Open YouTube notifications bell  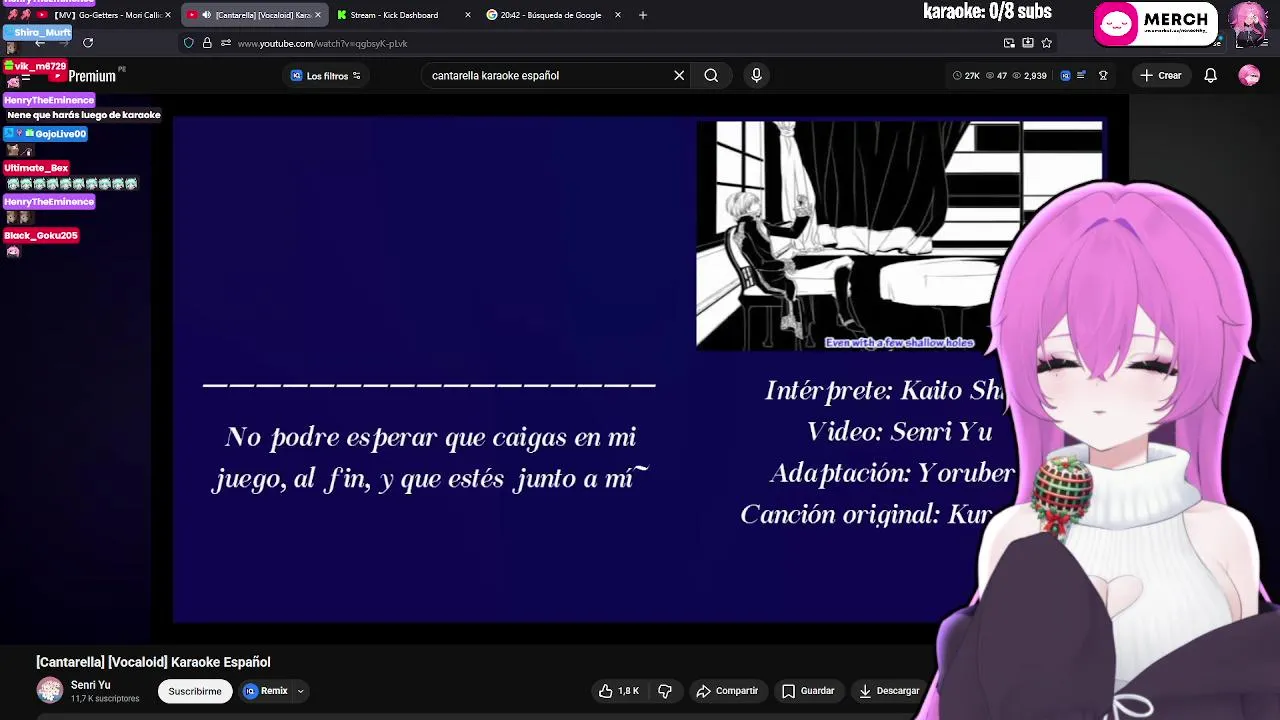[1210, 76]
